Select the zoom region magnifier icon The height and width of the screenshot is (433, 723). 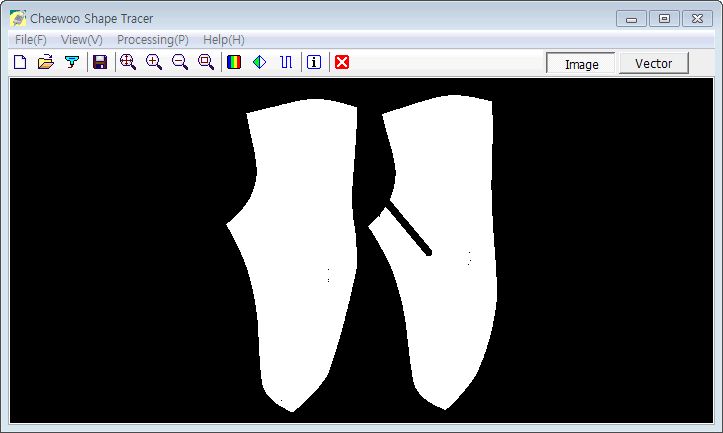(206, 62)
